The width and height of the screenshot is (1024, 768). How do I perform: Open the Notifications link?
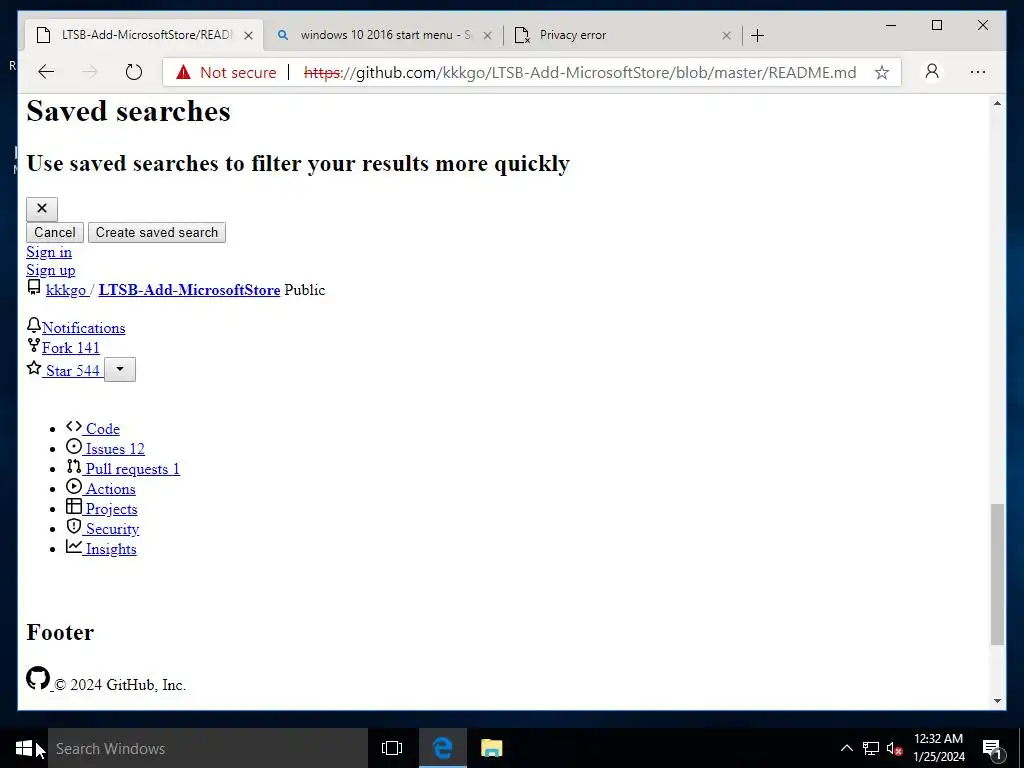pyautogui.click(x=84, y=328)
